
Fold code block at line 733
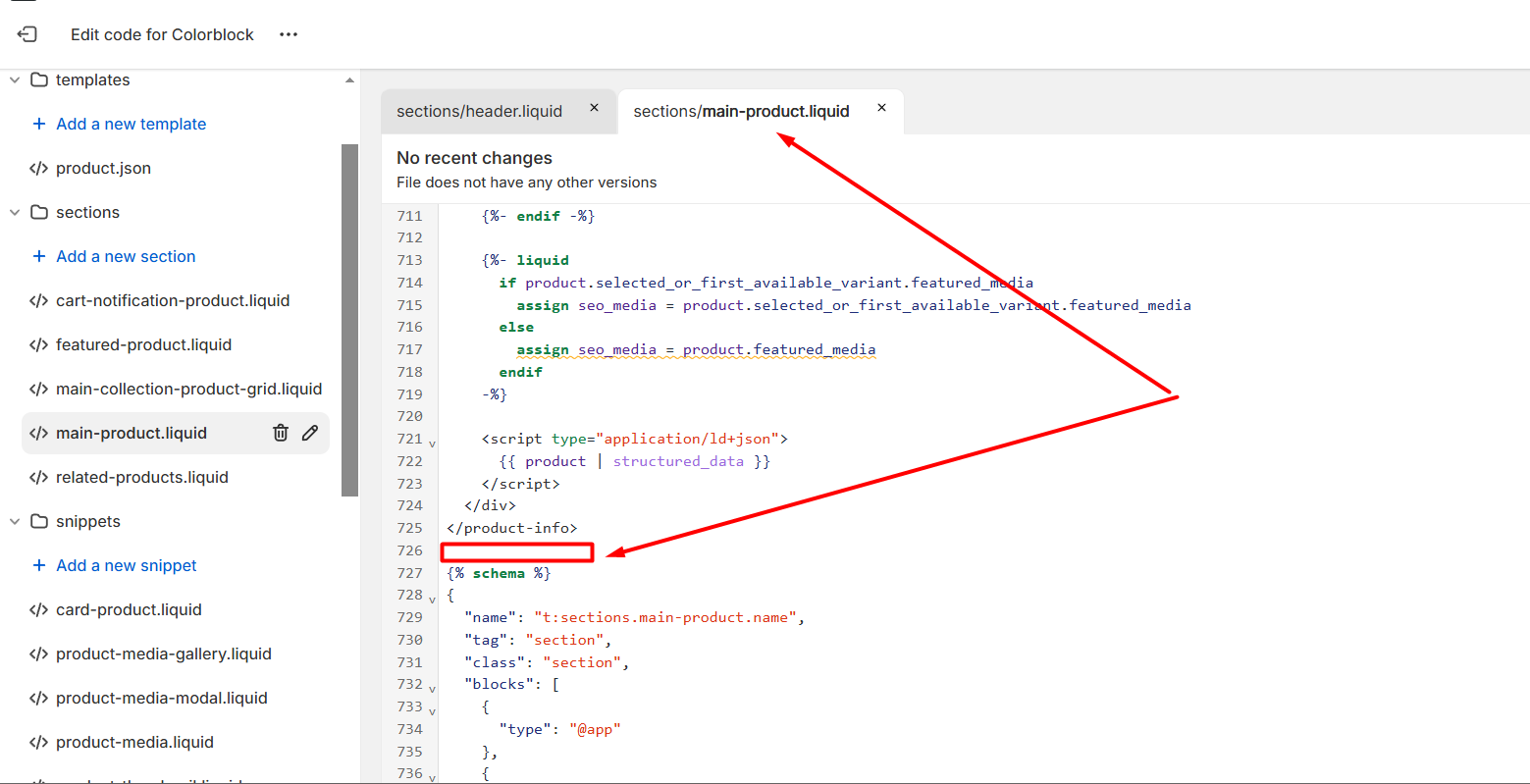click(x=432, y=710)
